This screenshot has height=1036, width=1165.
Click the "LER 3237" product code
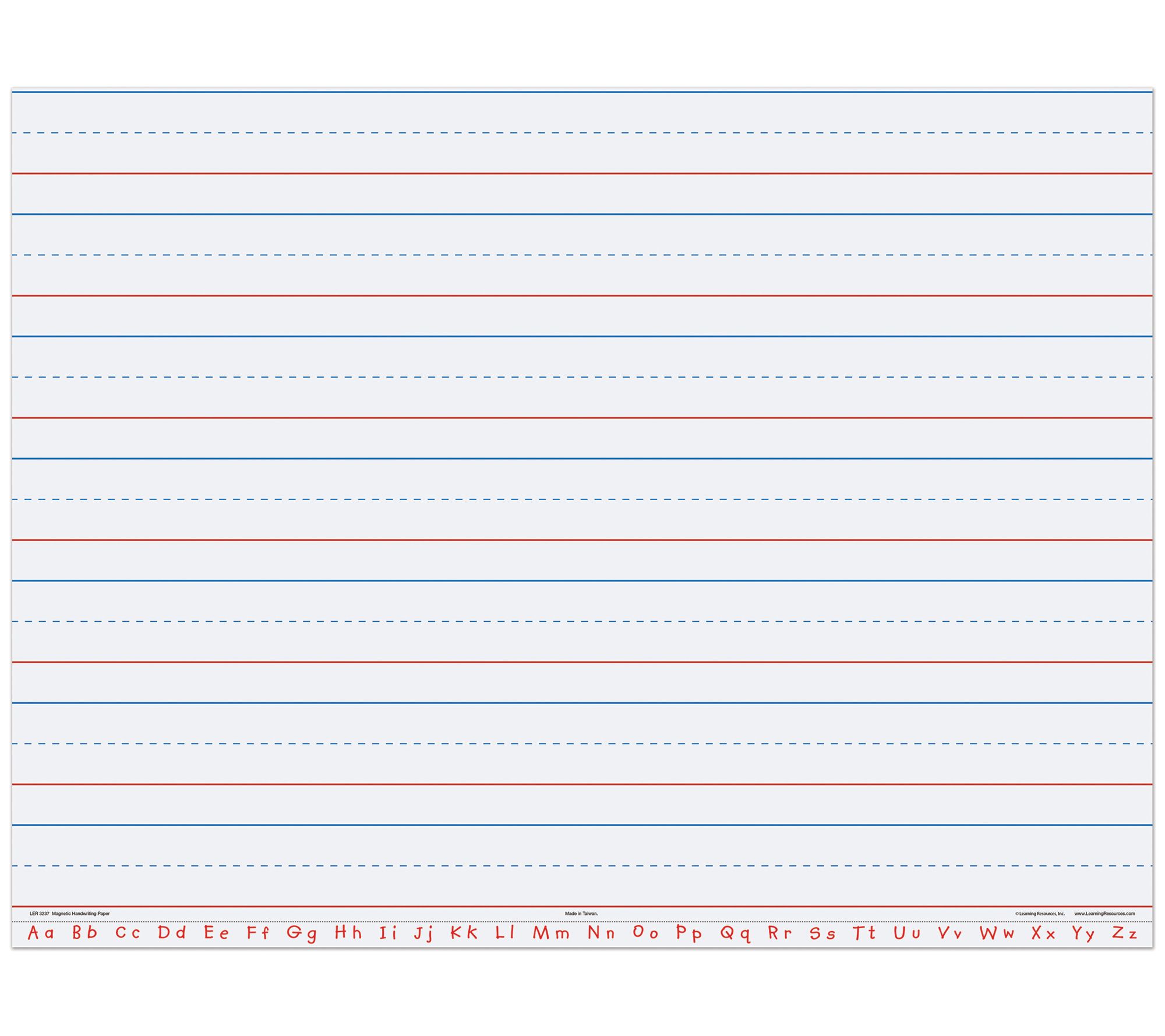(38, 914)
